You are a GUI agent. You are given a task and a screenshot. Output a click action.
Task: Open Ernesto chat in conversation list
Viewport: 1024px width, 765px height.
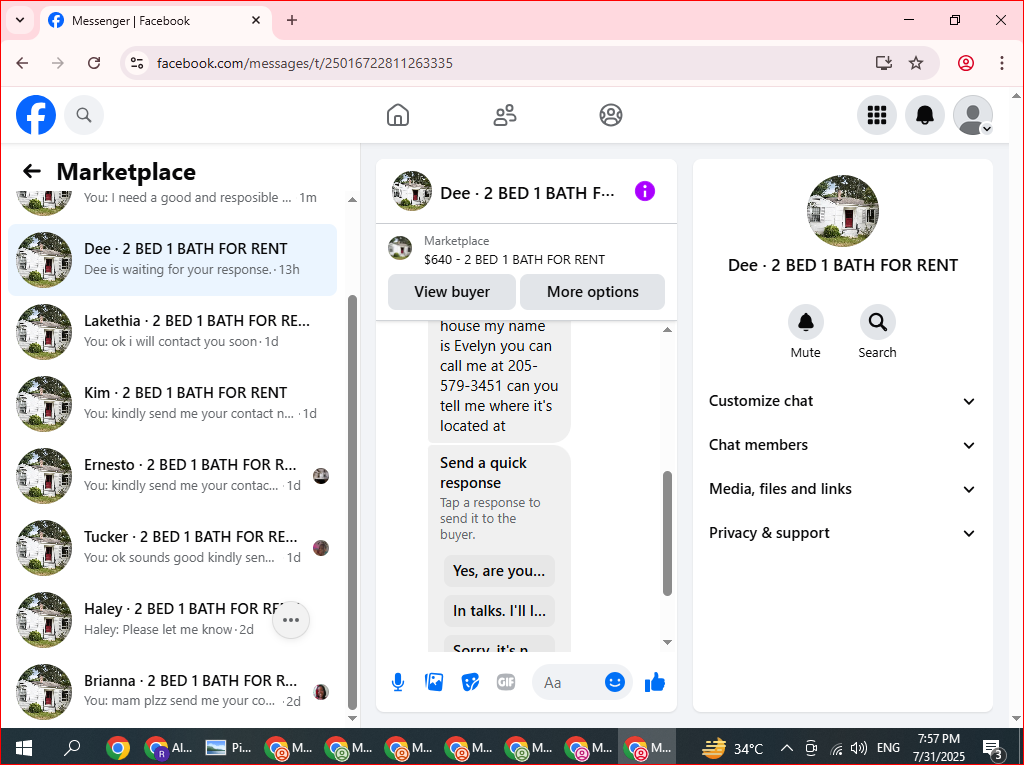[x=173, y=476]
